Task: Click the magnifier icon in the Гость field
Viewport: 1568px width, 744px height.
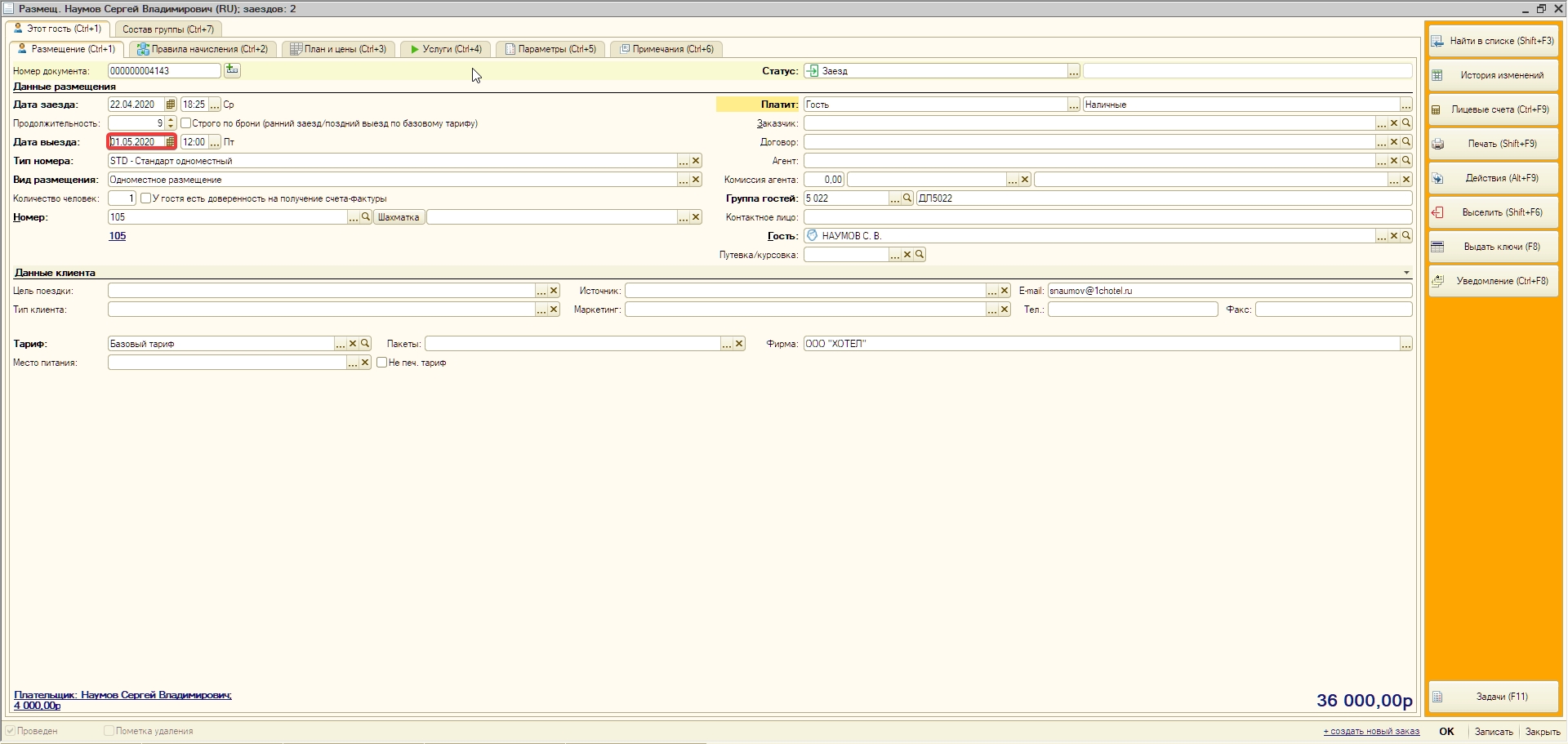Action: coord(1406,236)
